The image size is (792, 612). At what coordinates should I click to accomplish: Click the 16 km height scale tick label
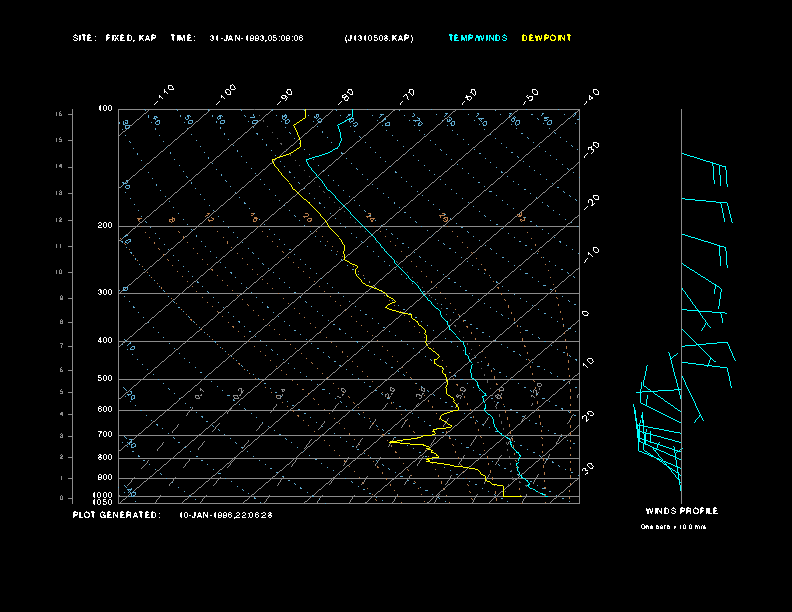point(59,114)
